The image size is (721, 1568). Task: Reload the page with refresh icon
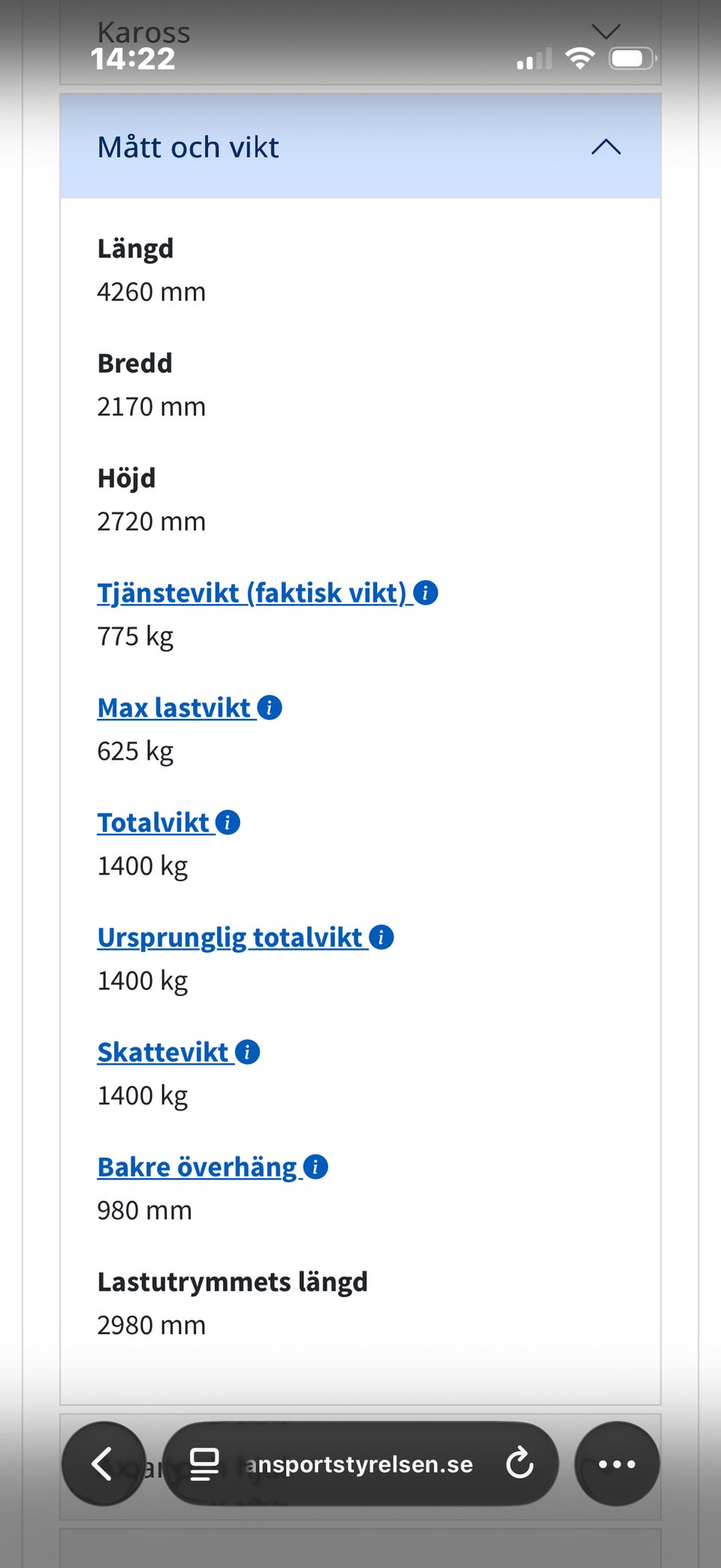[520, 1464]
